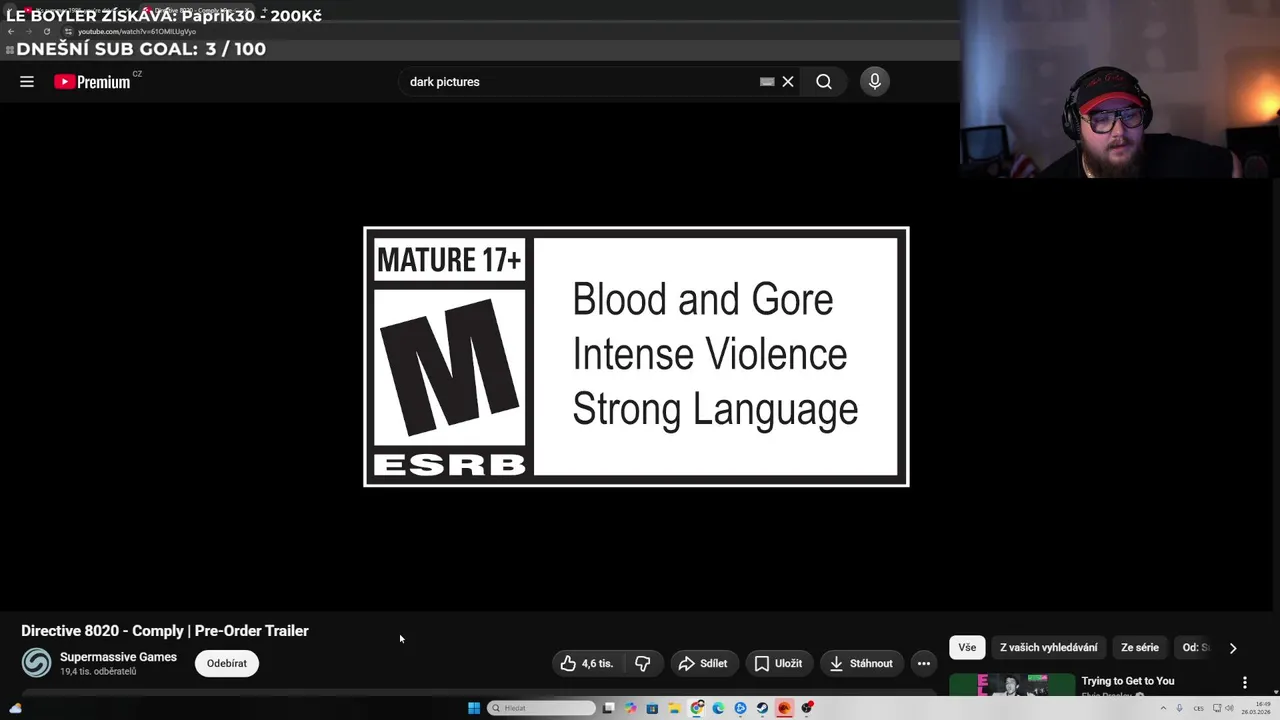Open the tray microphone indicator
Image resolution: width=1280 pixels, height=720 pixels.
pyautogui.click(x=1179, y=708)
